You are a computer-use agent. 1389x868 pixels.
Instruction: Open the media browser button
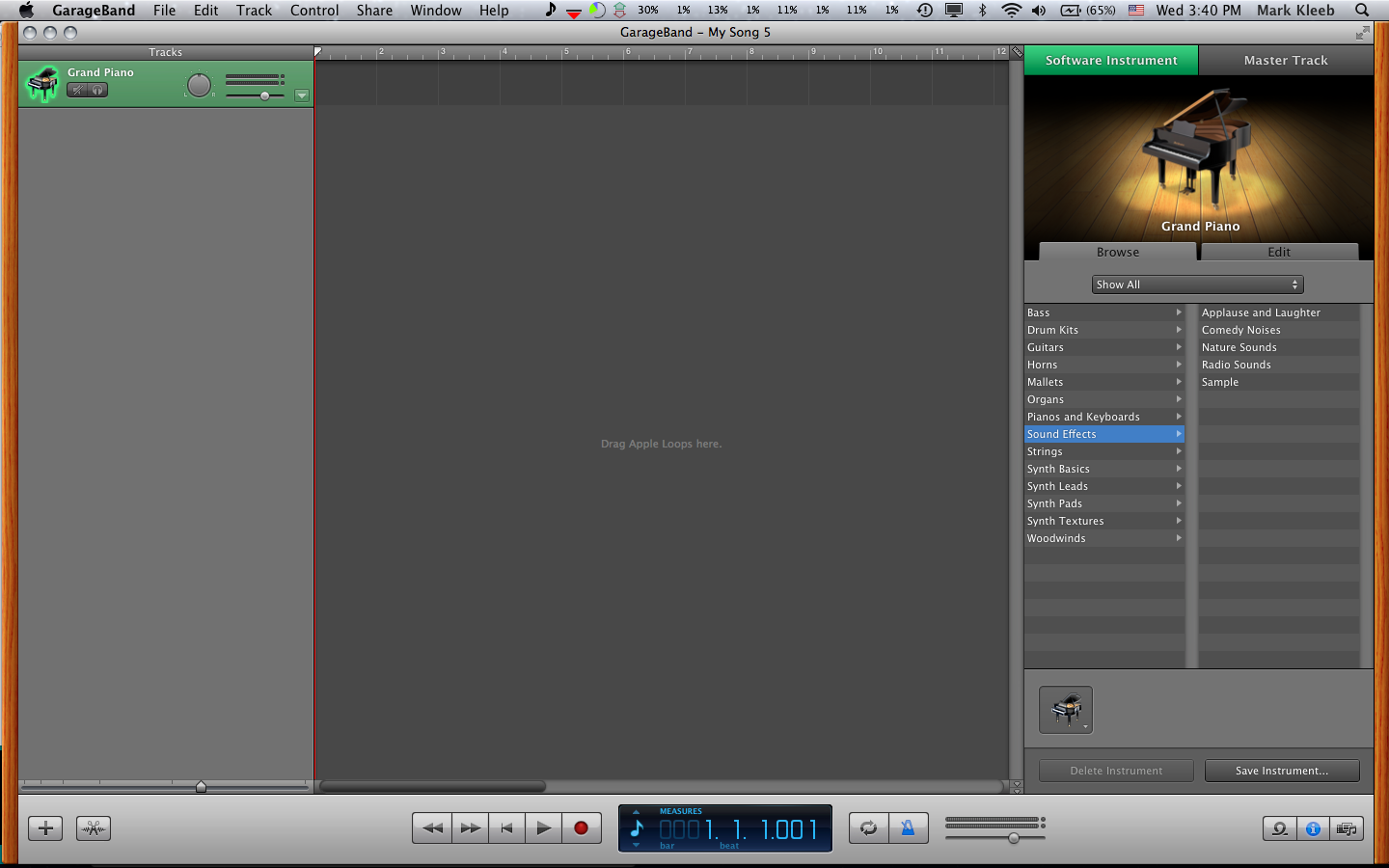[x=1347, y=828]
